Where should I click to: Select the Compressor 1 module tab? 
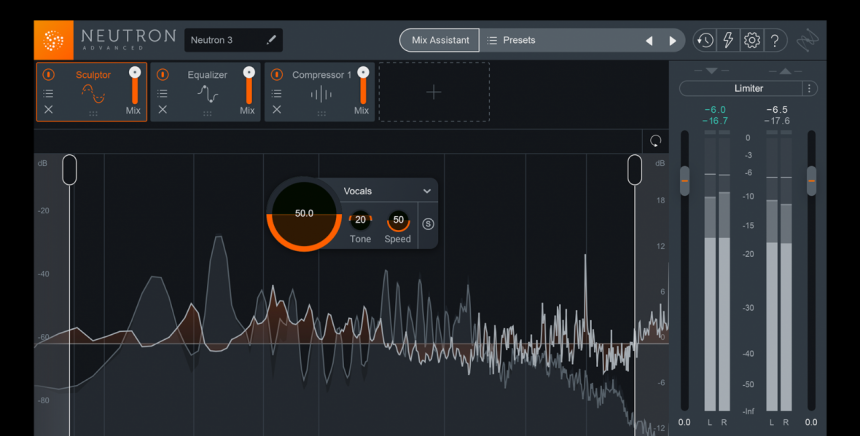320,92
